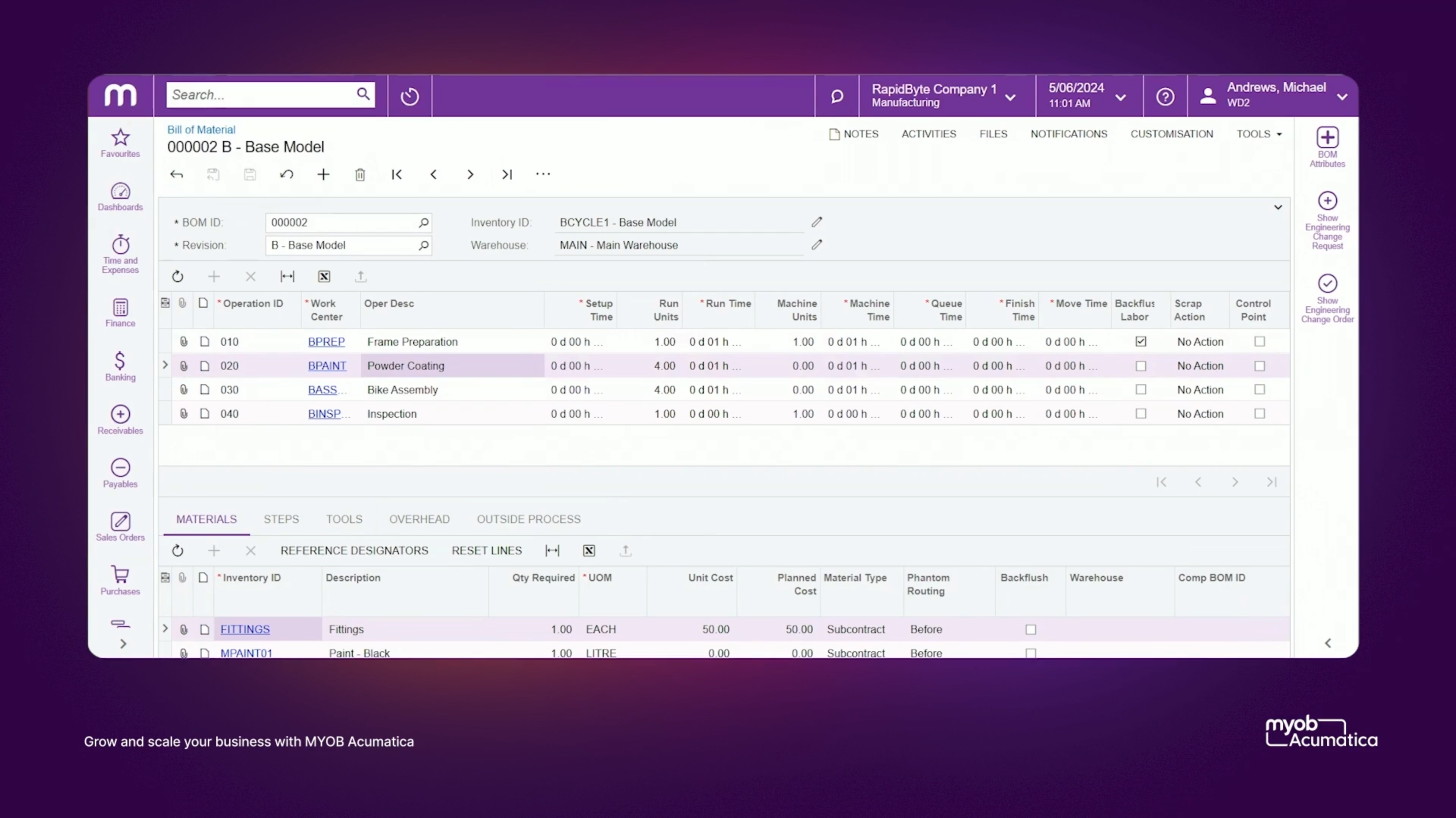Switch to the Steps tab
The height and width of the screenshot is (818, 1456).
click(281, 519)
